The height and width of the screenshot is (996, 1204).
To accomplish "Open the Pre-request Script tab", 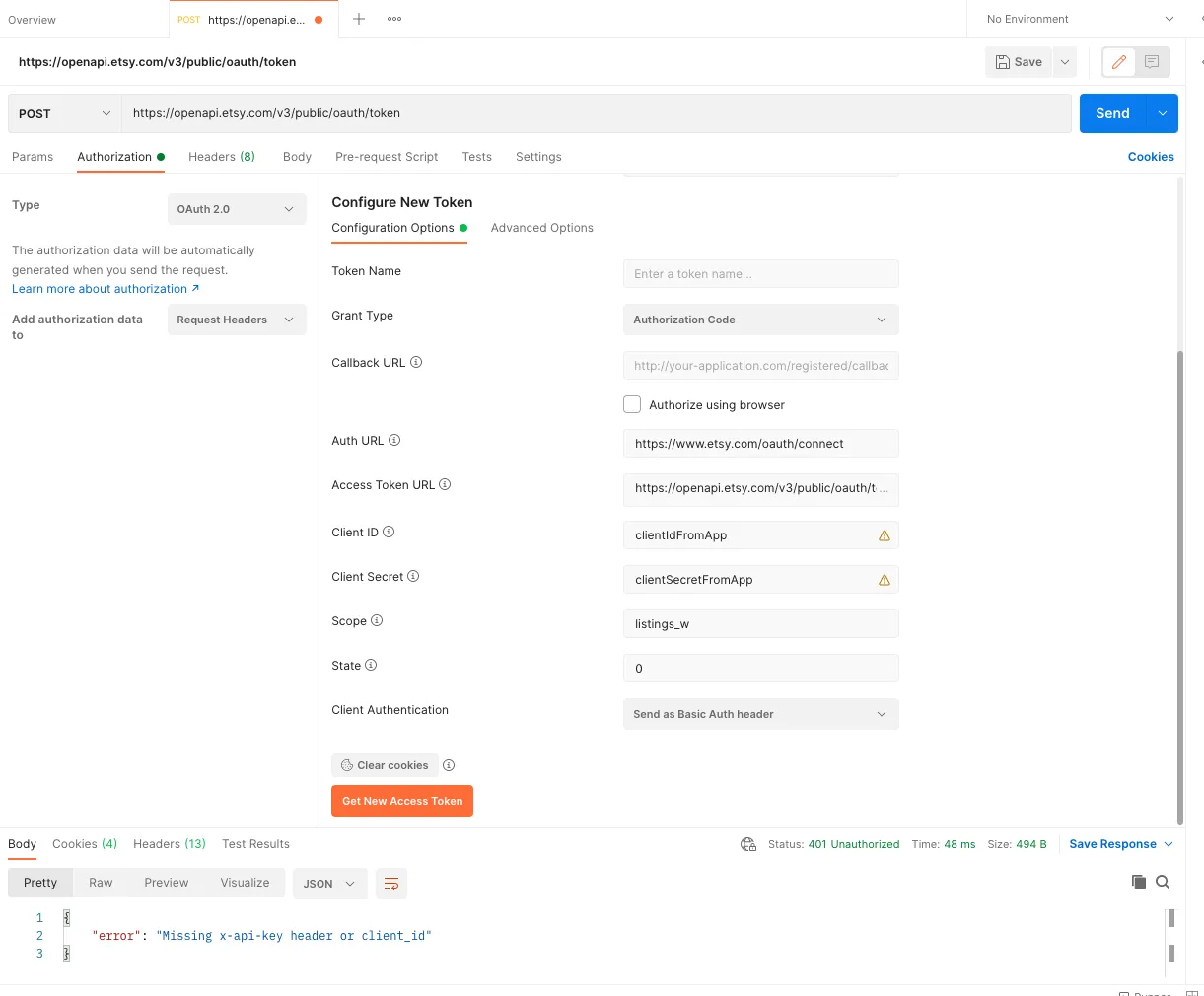I will click(x=387, y=157).
